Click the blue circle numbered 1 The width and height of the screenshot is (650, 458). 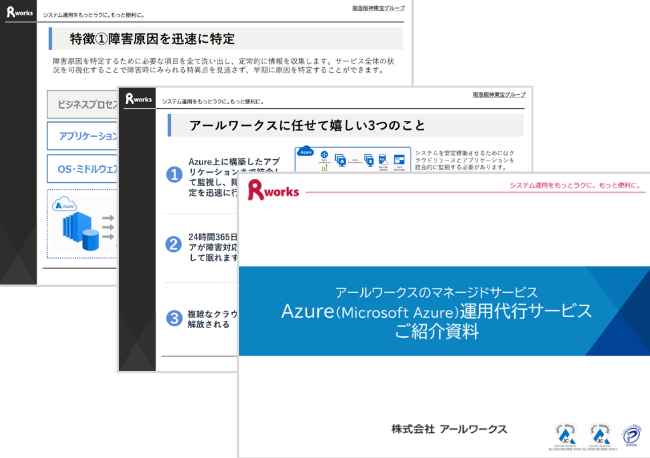(x=174, y=174)
